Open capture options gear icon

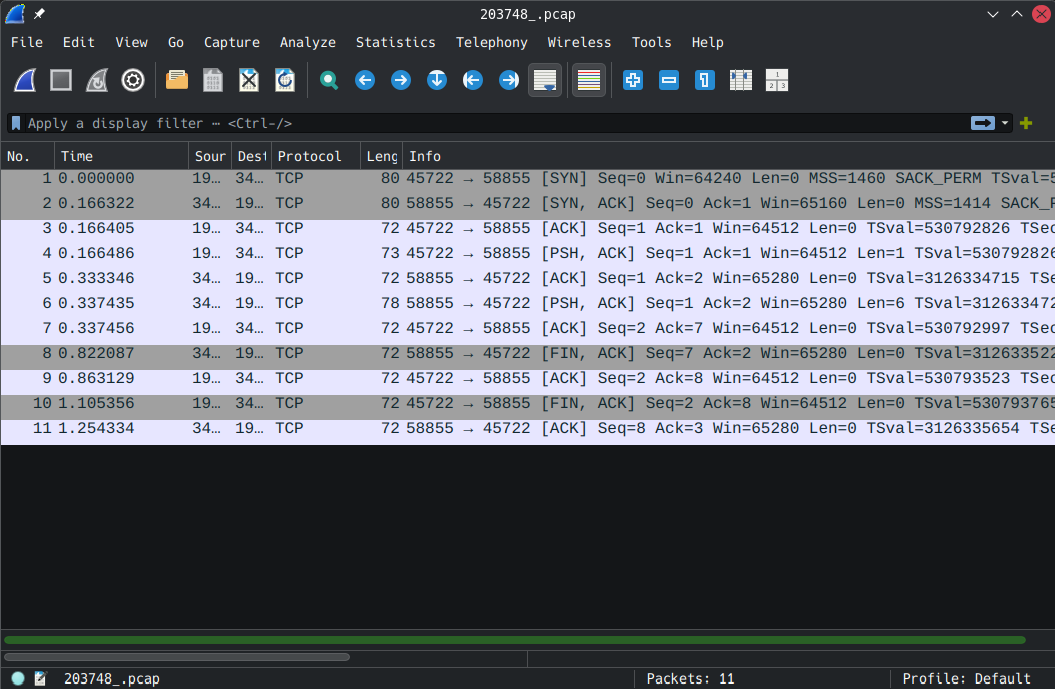point(133,80)
